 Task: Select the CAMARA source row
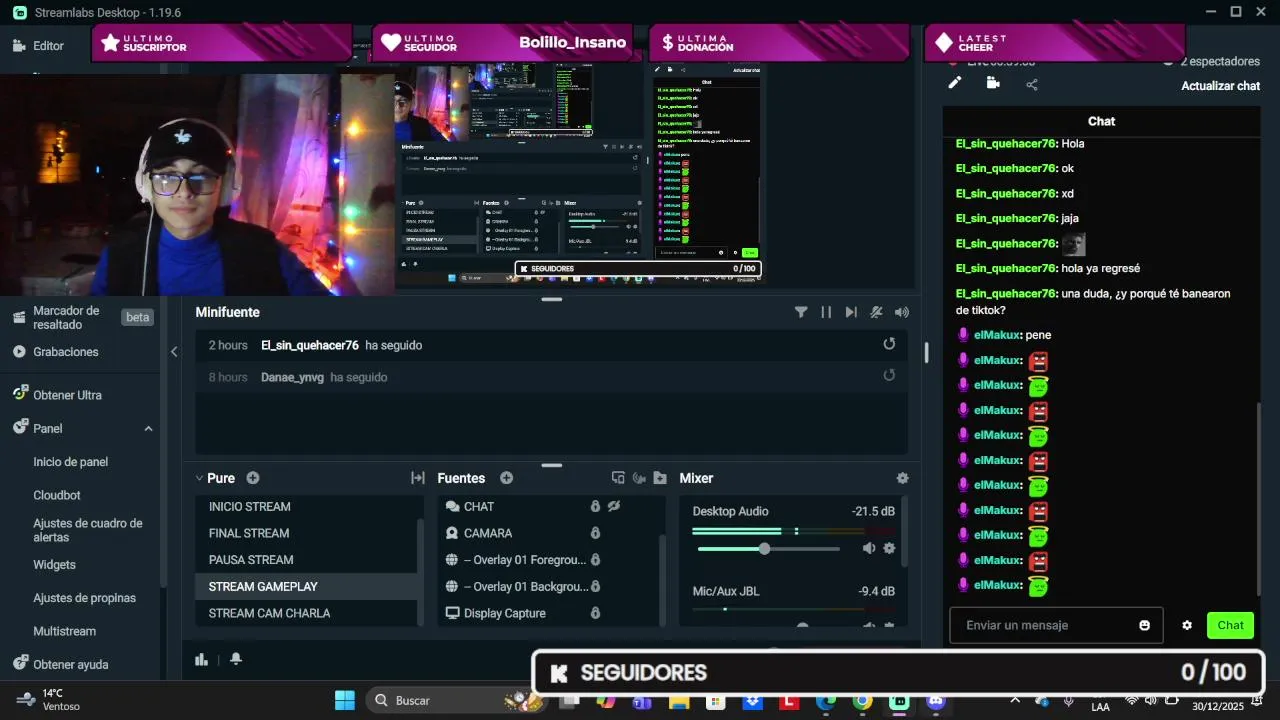pyautogui.click(x=548, y=533)
